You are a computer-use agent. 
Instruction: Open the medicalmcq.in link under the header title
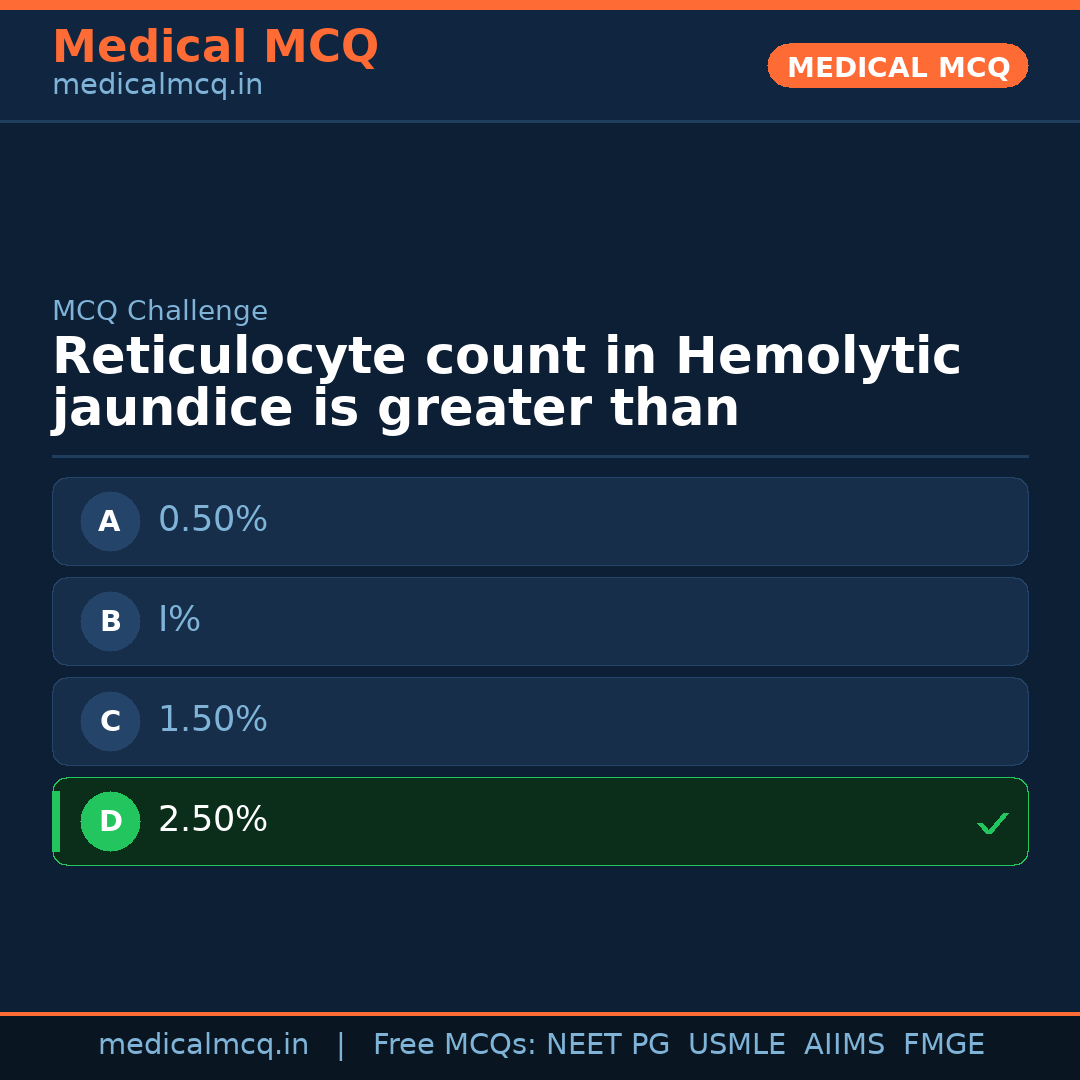click(157, 86)
